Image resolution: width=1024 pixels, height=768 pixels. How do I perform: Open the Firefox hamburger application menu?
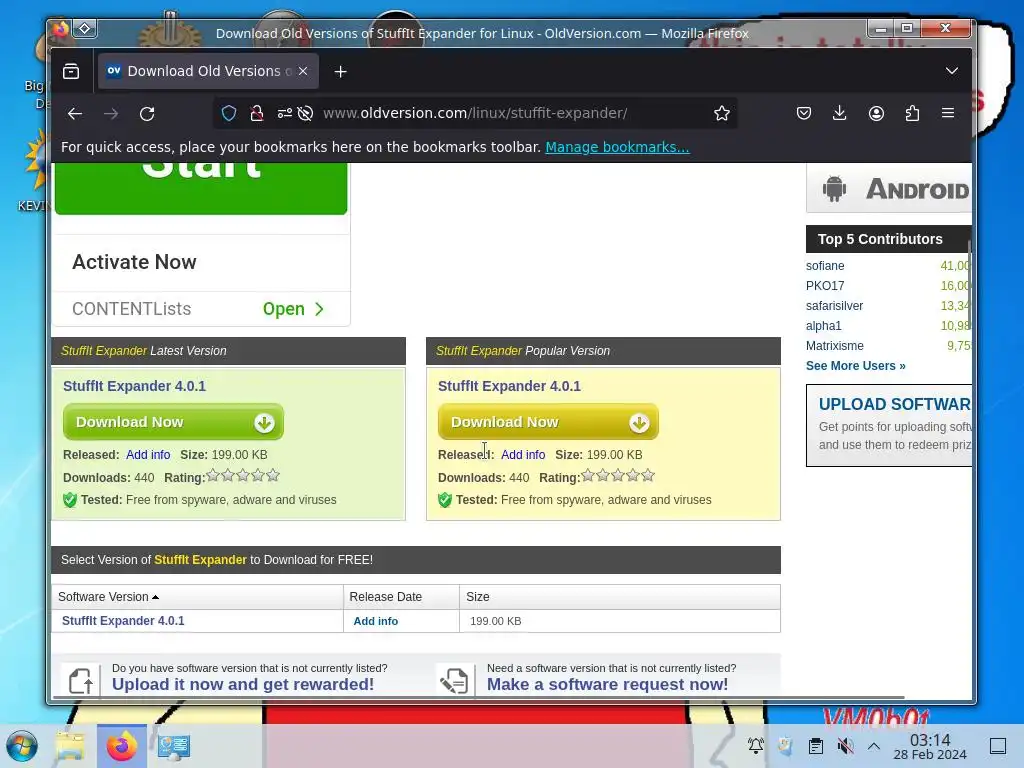[948, 114]
